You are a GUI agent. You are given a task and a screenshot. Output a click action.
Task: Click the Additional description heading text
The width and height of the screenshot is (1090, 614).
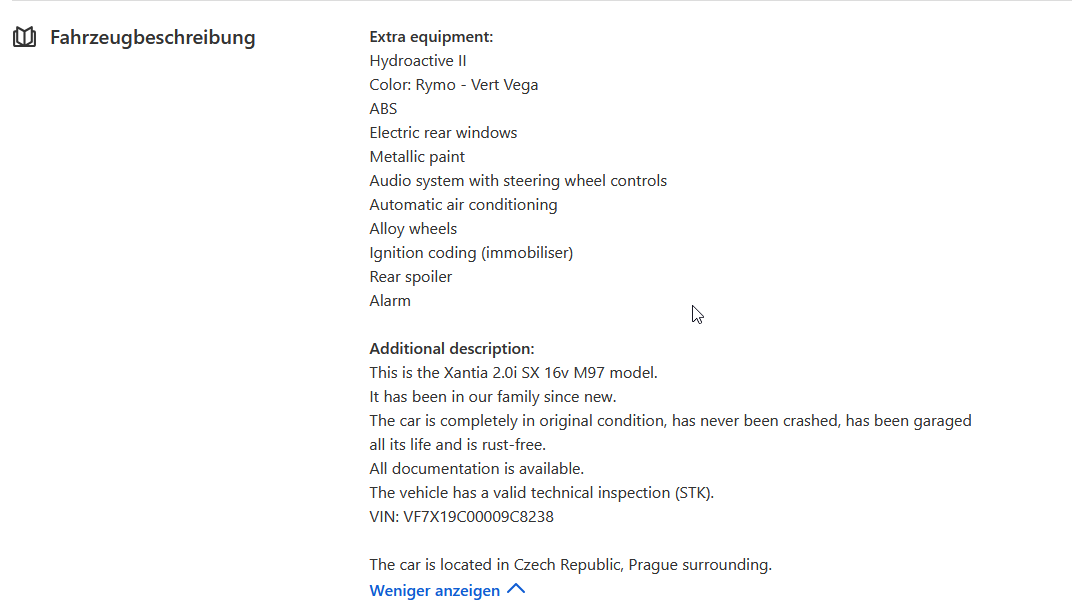click(x=452, y=348)
